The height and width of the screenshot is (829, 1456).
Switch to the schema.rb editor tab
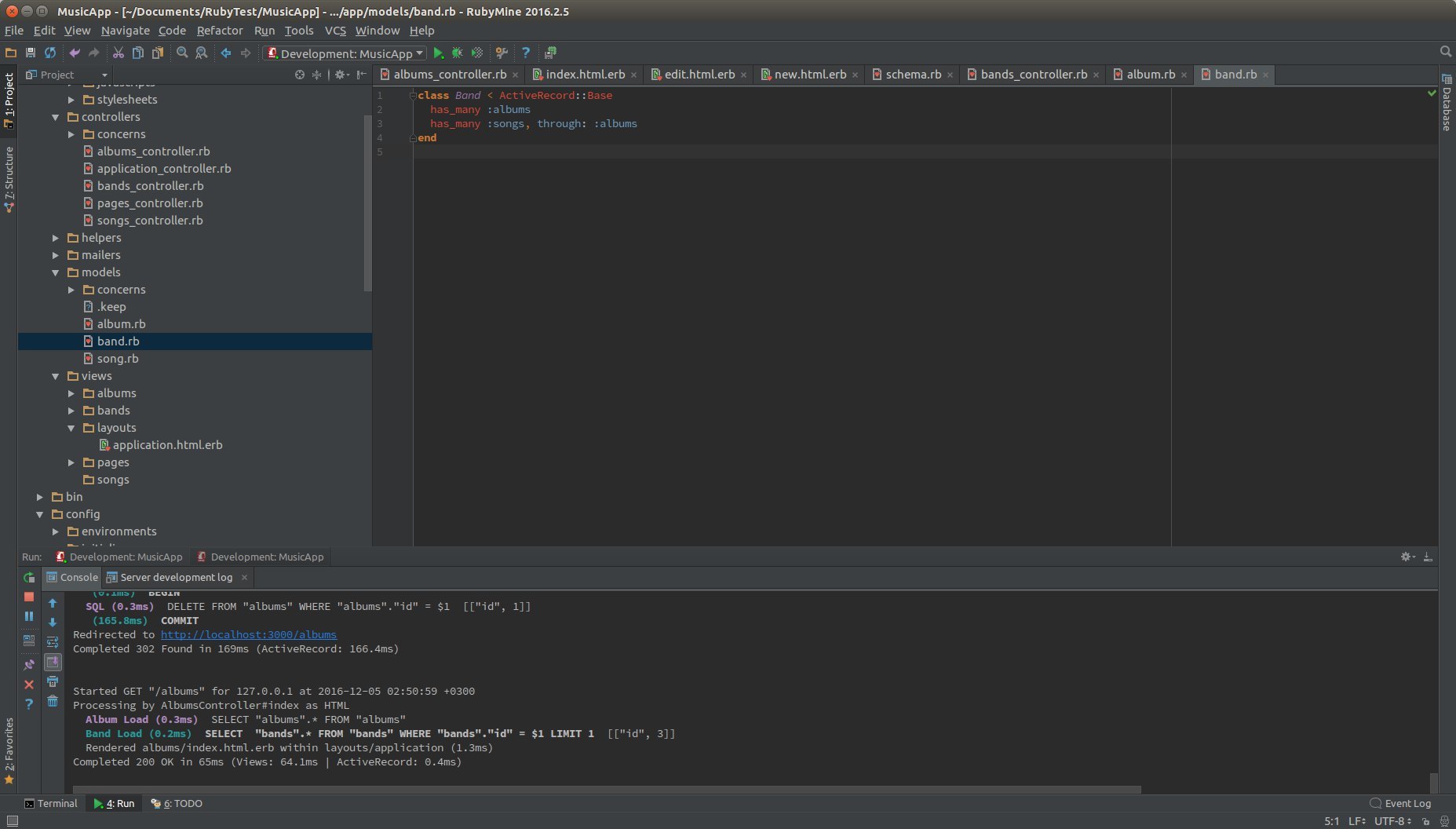point(913,75)
